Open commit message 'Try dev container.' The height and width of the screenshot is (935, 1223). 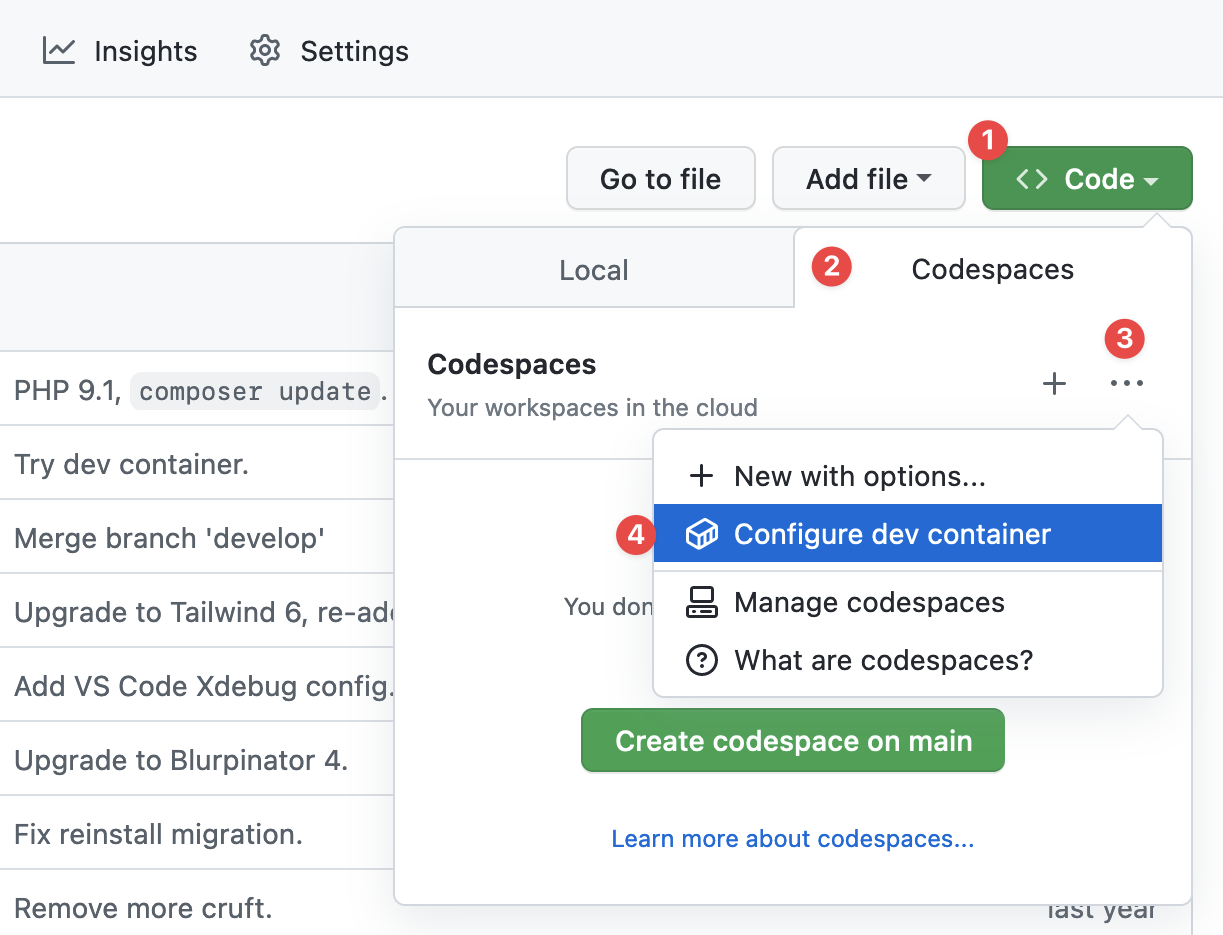(132, 464)
